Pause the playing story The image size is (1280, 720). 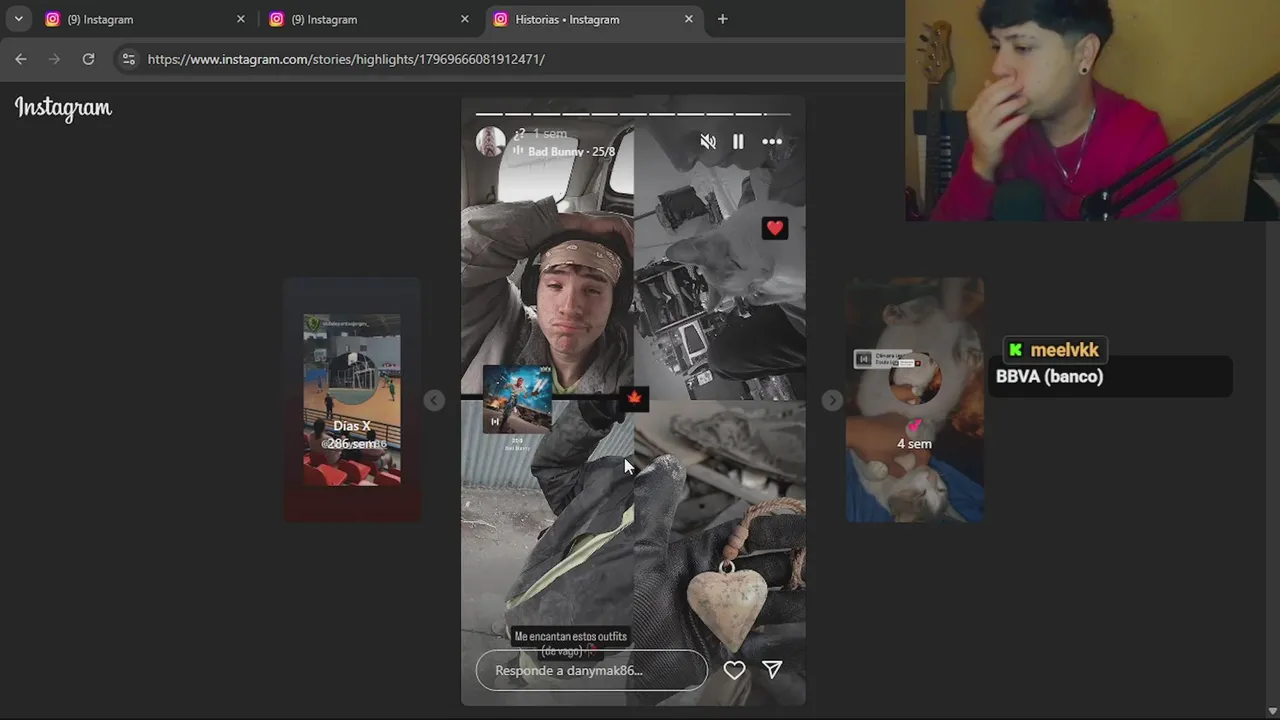[738, 142]
